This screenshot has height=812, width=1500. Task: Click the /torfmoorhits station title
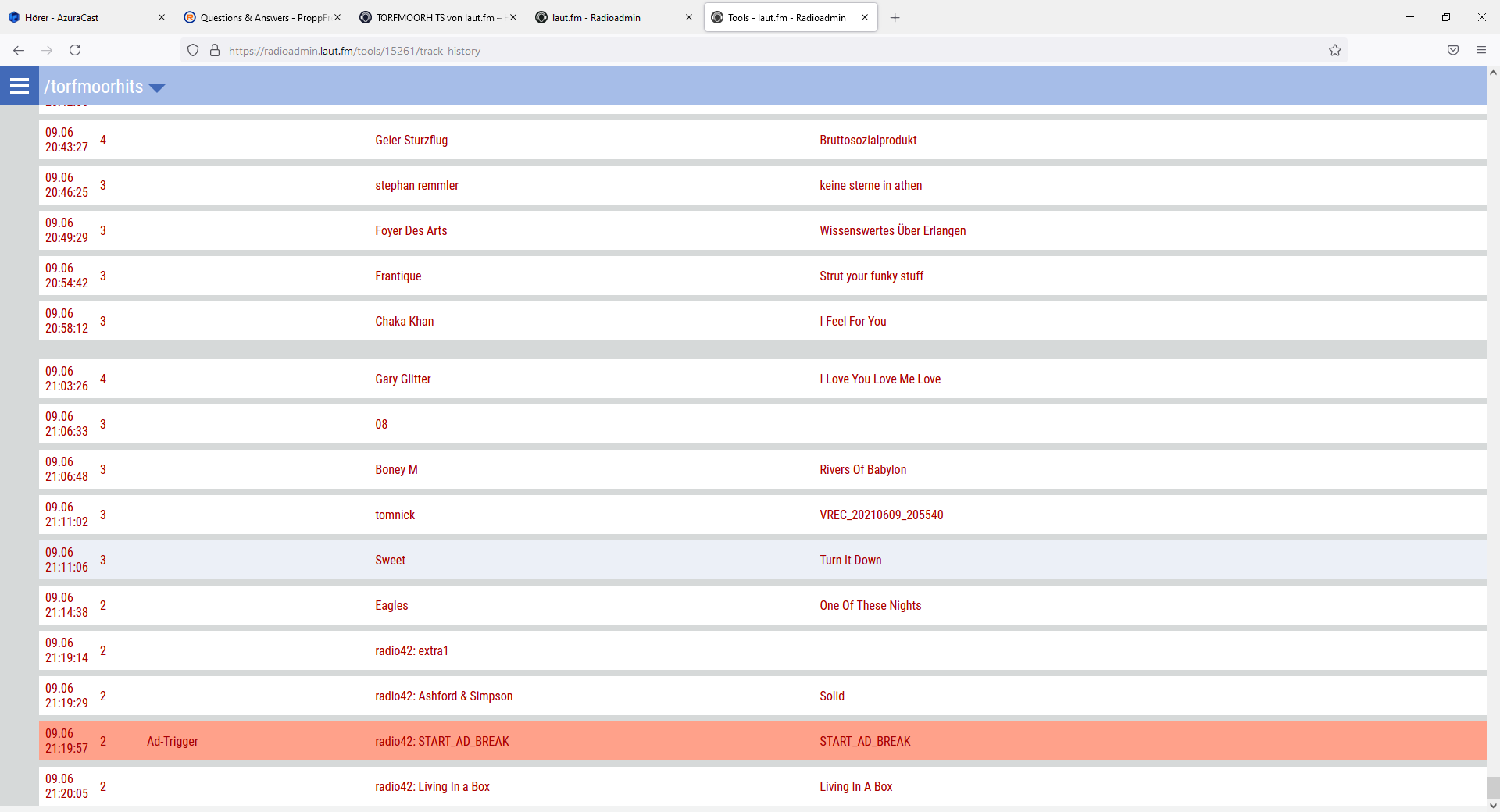pyautogui.click(x=94, y=87)
